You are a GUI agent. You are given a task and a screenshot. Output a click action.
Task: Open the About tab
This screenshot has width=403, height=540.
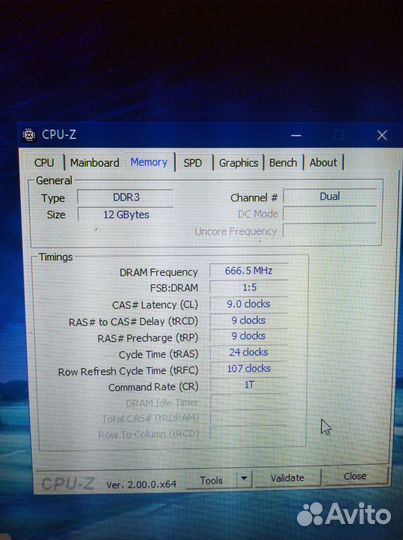[x=323, y=162]
